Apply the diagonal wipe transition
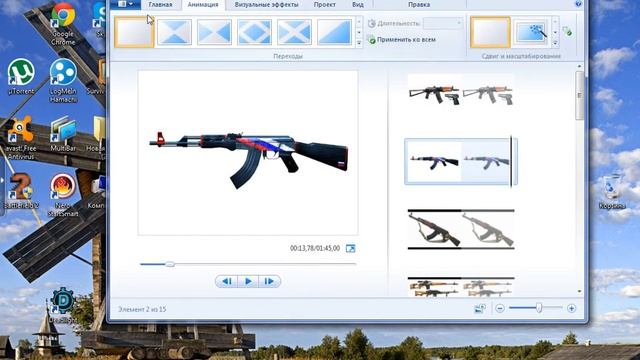The width and height of the screenshot is (640, 360). point(334,32)
